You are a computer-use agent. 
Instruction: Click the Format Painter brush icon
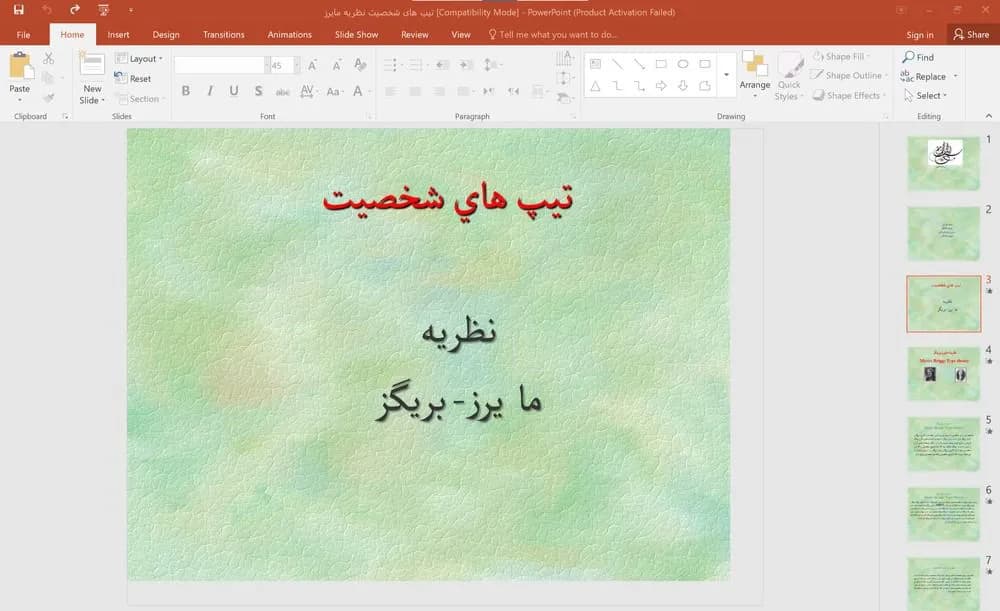pos(48,98)
